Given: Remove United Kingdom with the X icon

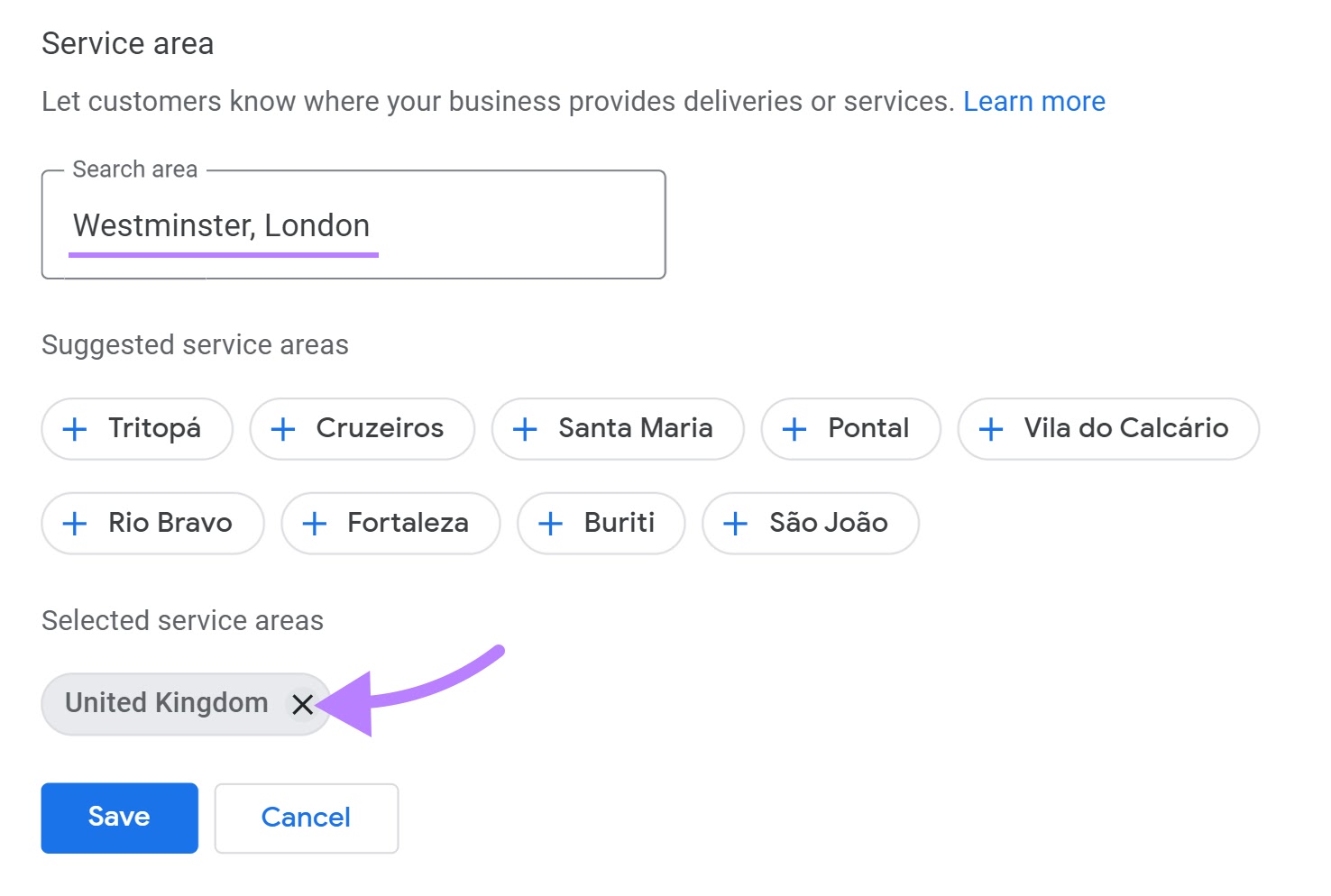Looking at the screenshot, I should (x=303, y=704).
